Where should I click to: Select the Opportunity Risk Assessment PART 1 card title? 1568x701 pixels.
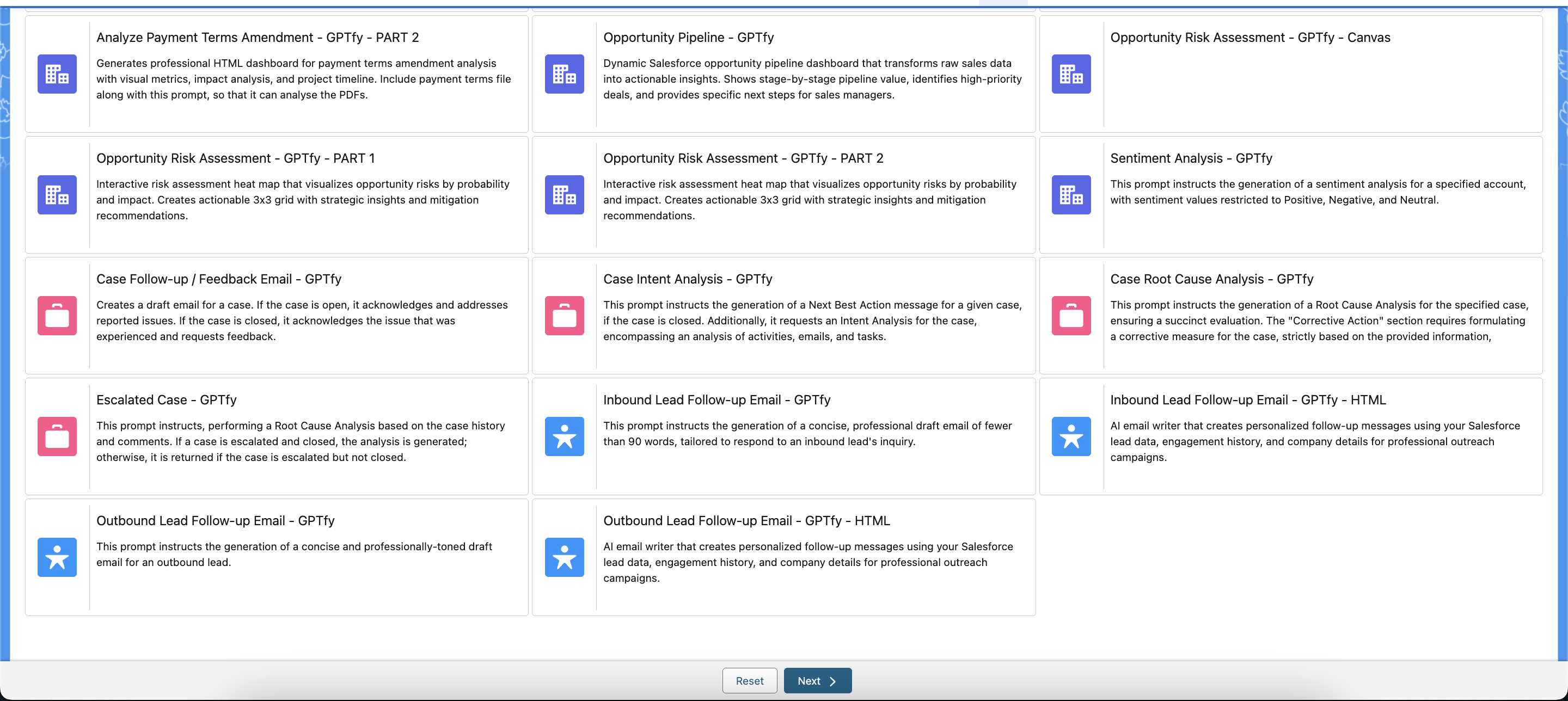[235, 158]
